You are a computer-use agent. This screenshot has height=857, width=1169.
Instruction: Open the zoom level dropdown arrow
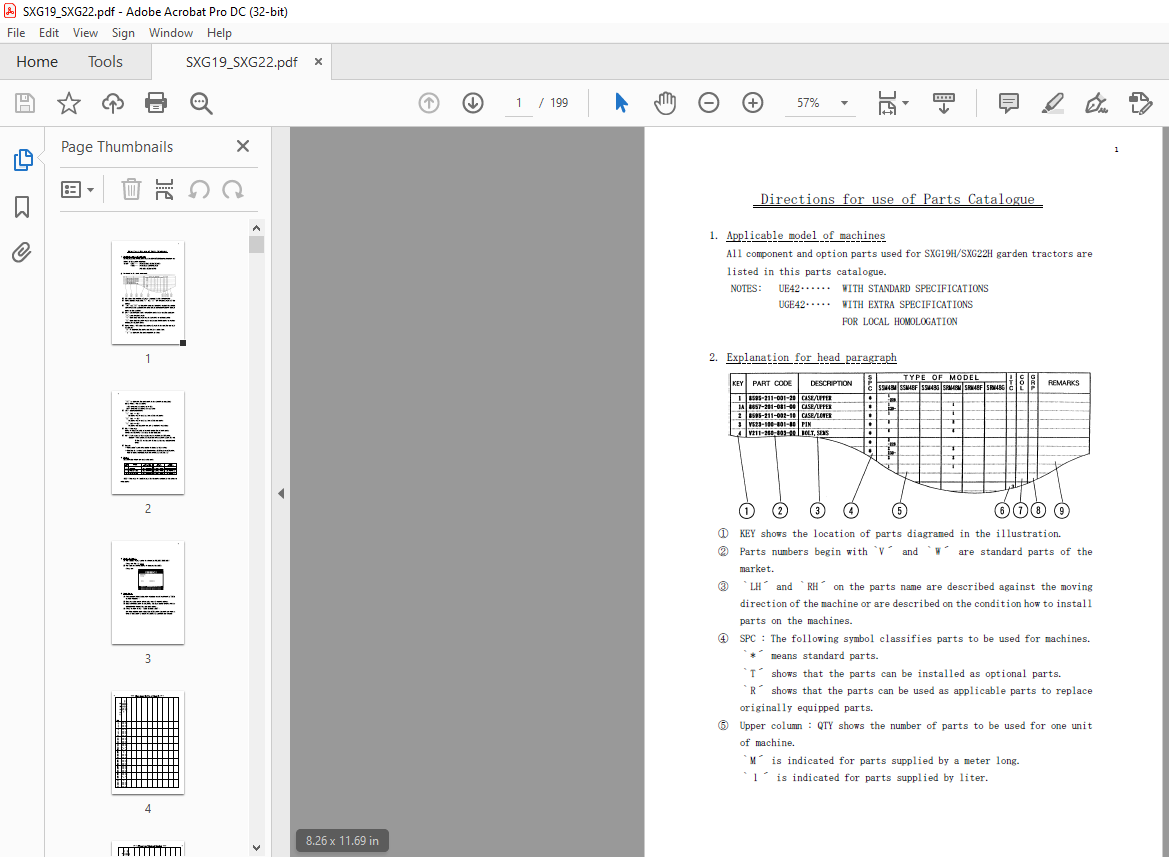coord(844,103)
